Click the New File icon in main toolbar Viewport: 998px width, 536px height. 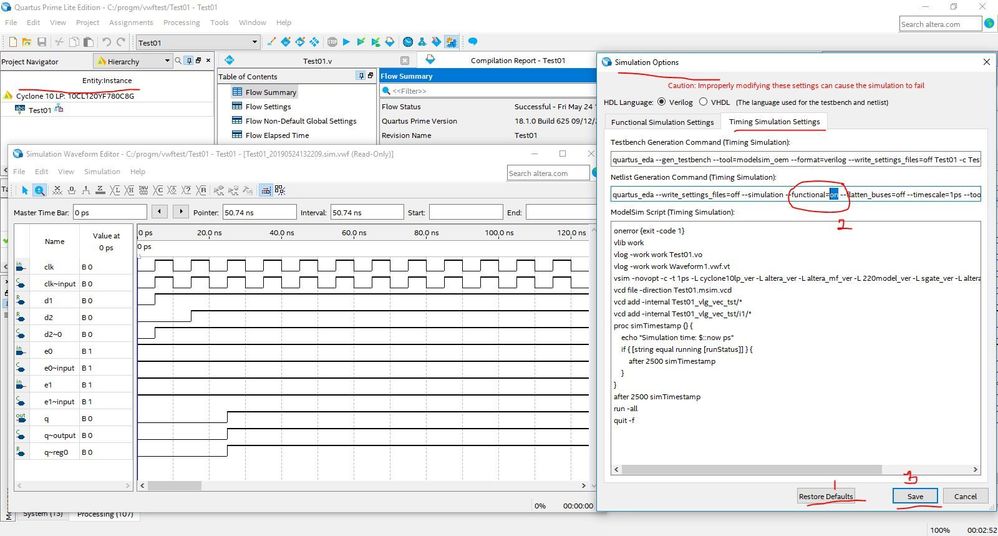[12, 42]
